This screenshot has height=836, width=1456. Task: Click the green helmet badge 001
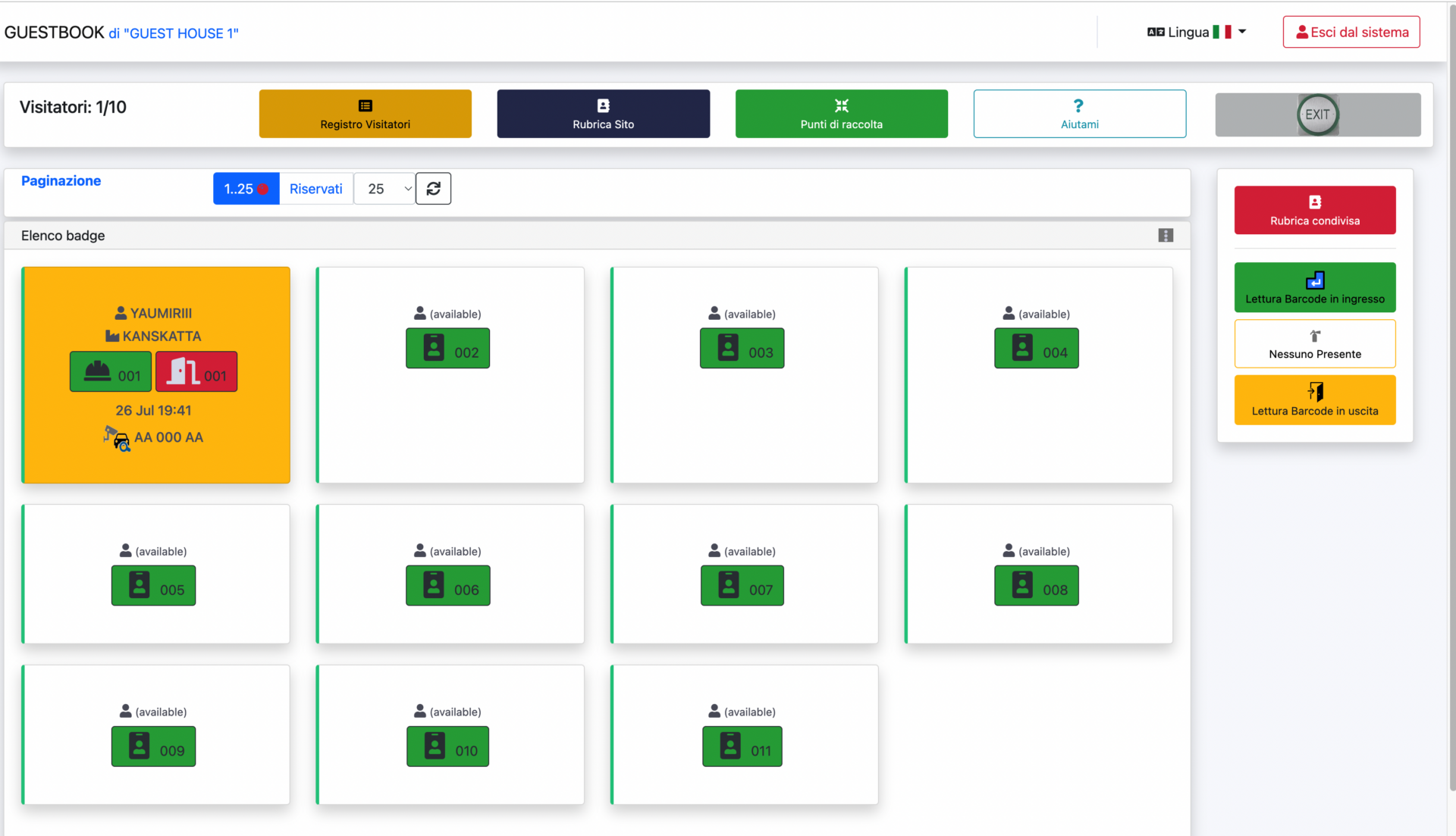tap(111, 371)
